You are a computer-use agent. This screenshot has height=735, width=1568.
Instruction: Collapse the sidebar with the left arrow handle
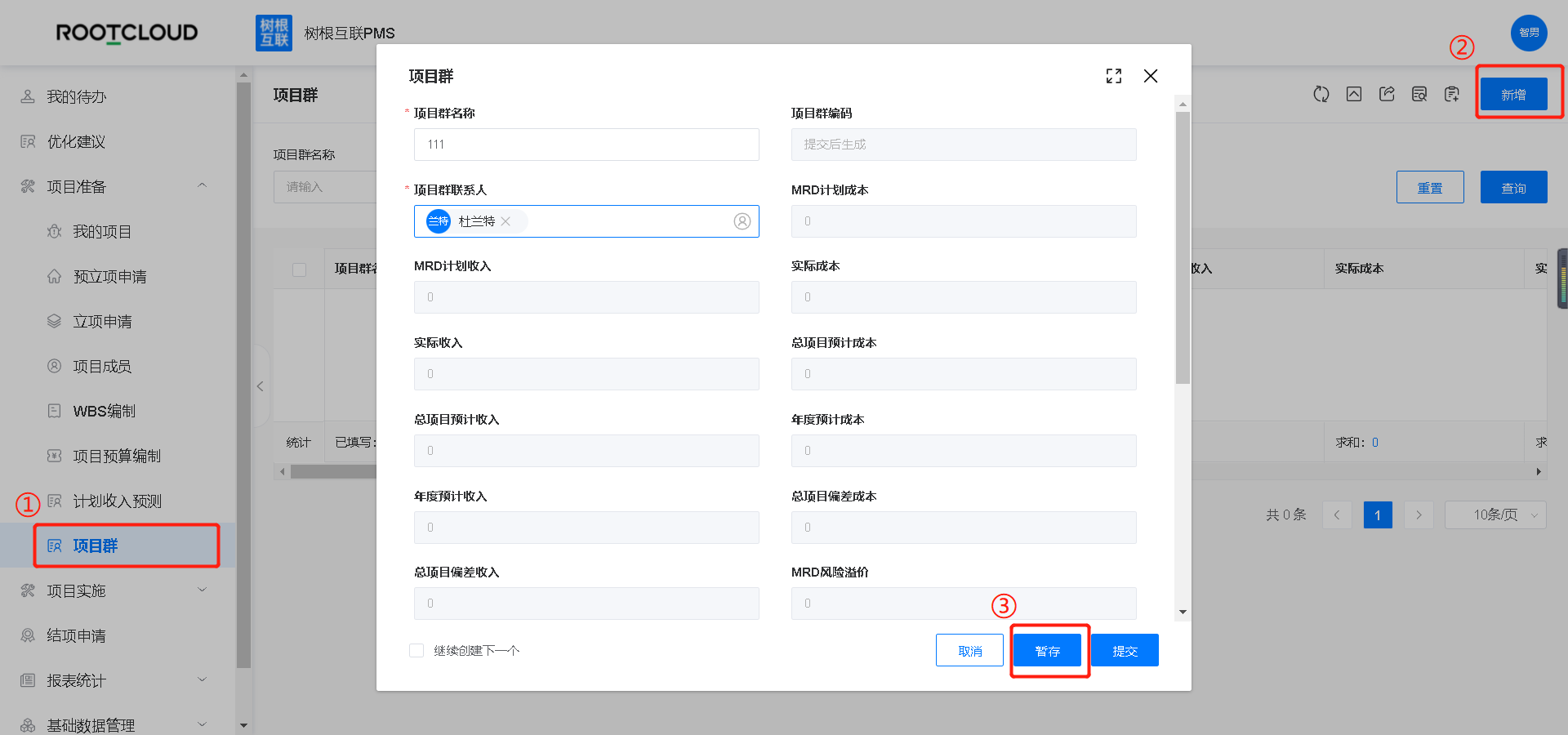(261, 386)
